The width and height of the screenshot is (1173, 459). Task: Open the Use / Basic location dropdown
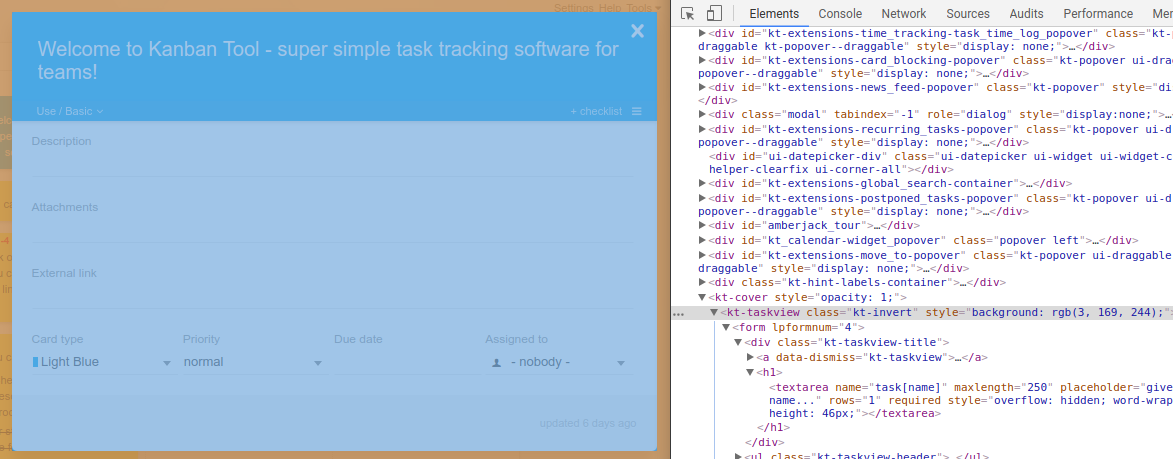(x=69, y=111)
